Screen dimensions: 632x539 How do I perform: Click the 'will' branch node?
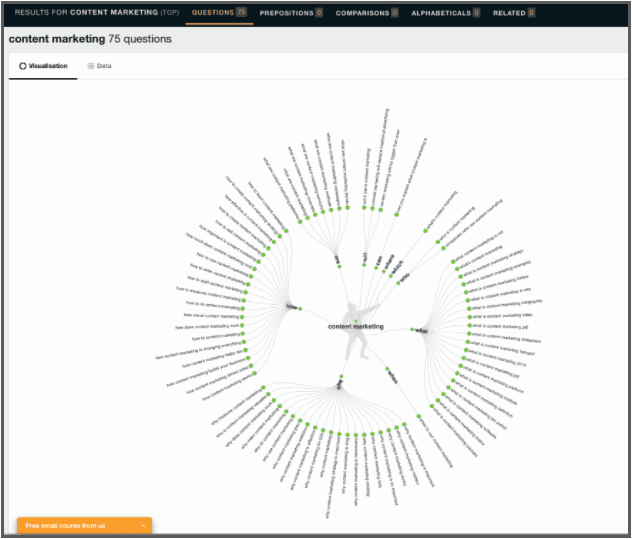pos(365,259)
